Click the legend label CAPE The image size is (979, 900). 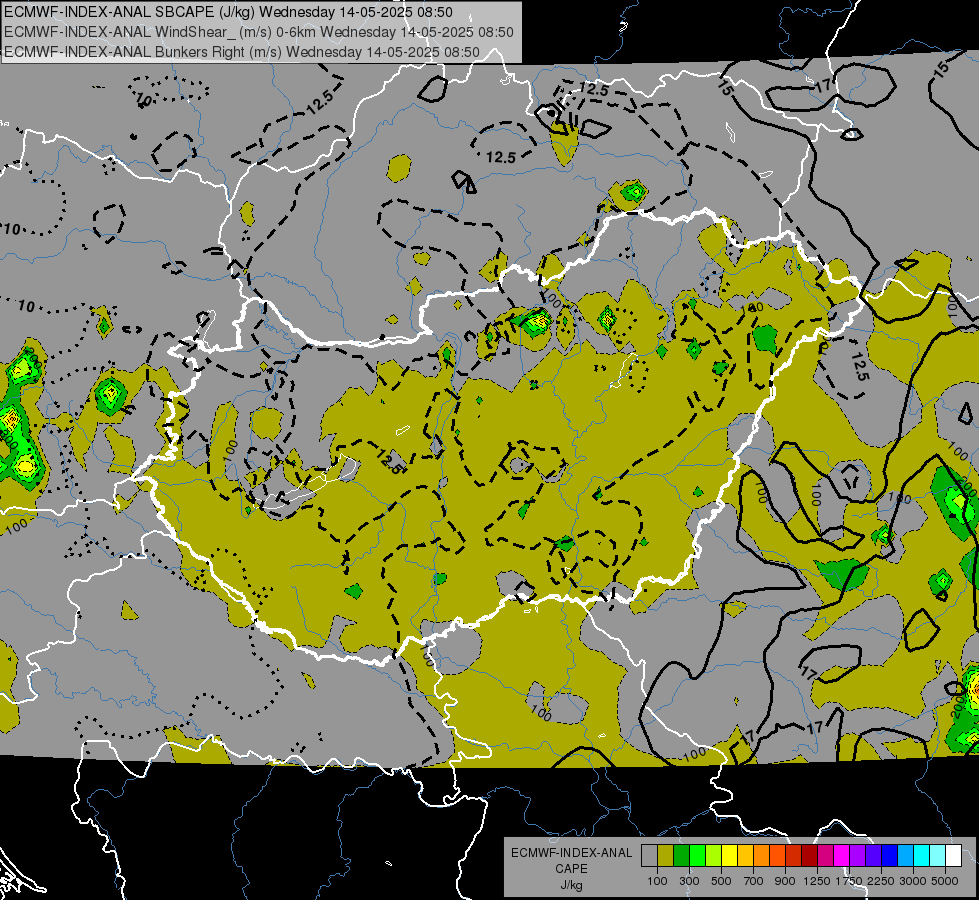click(571, 869)
